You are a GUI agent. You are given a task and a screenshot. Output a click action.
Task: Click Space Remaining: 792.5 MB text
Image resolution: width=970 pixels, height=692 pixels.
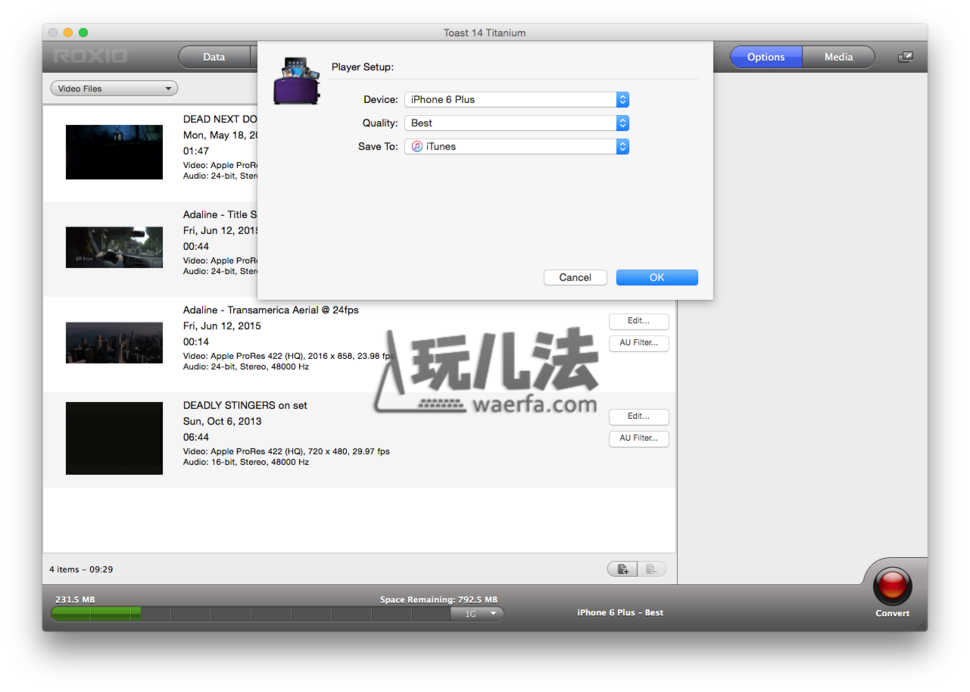[439, 599]
